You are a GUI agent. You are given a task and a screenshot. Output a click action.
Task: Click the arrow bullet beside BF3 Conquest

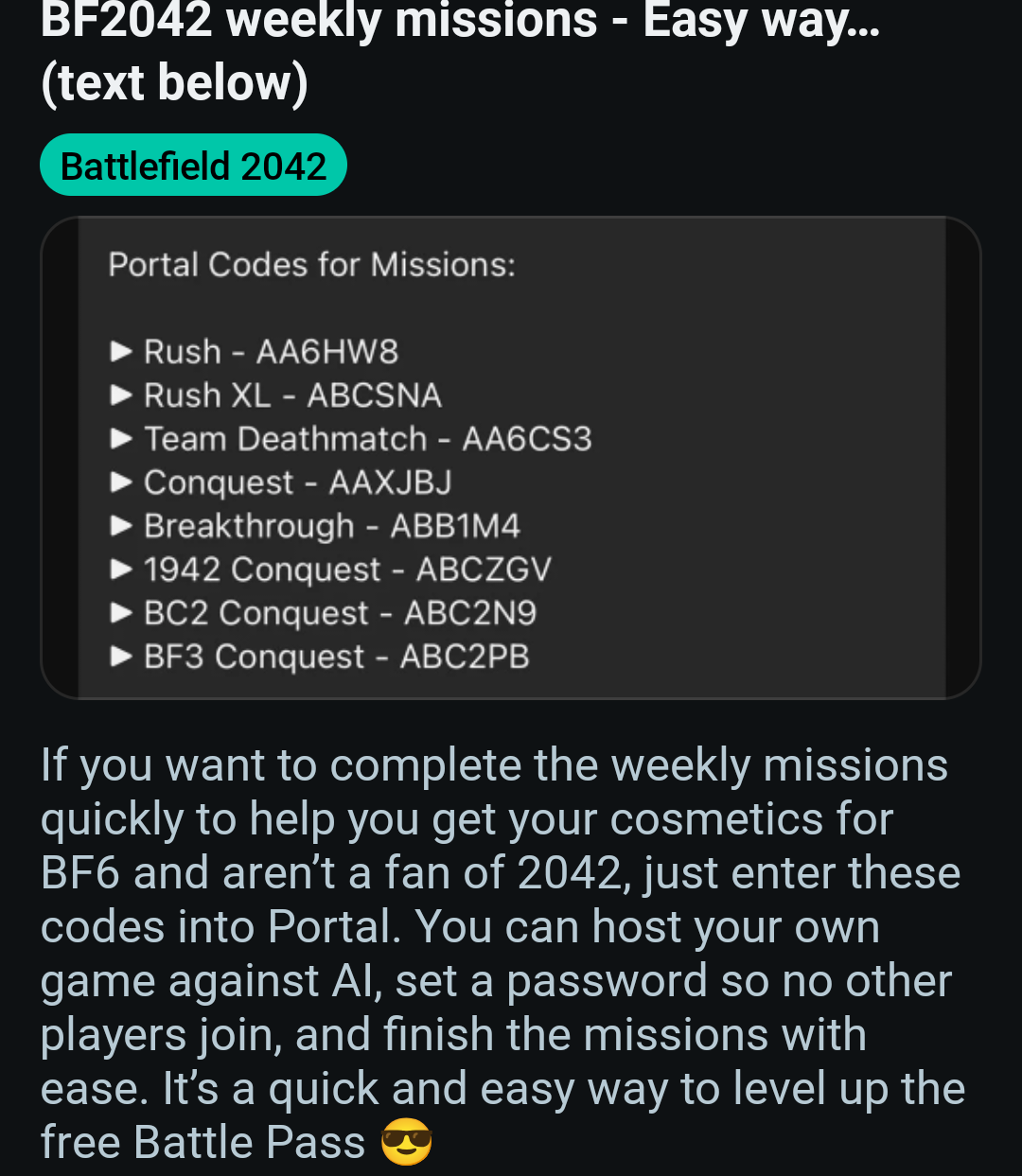tap(121, 657)
